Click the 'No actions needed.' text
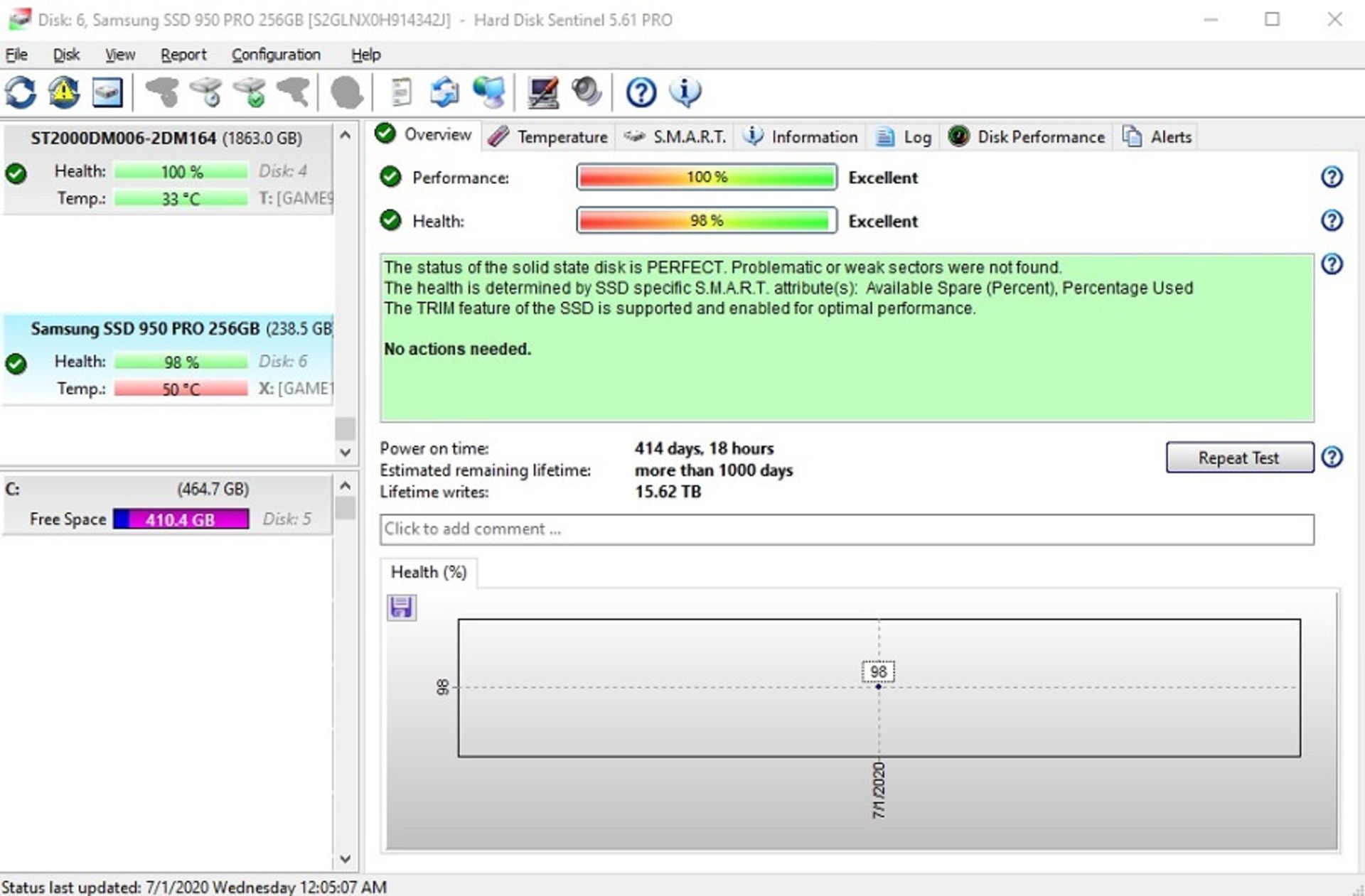1365x896 pixels. 457,349
